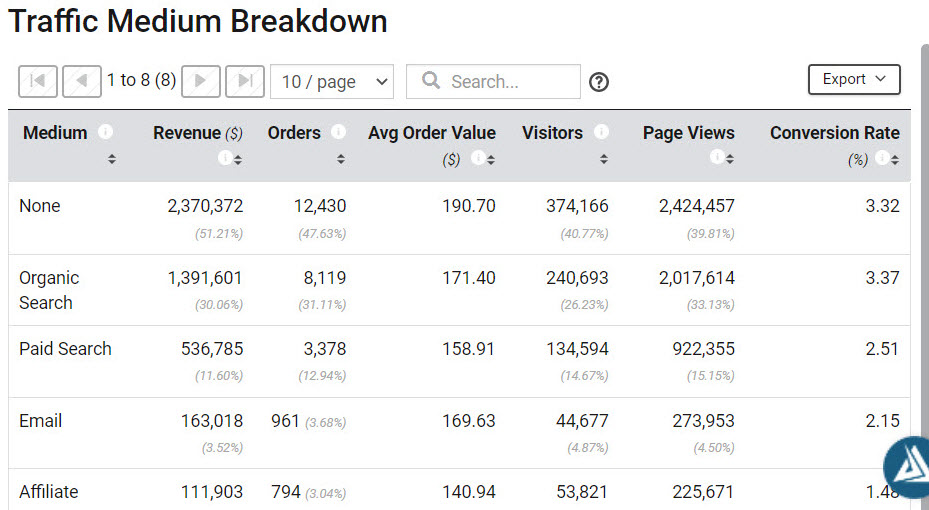
Task: Click orders value 8,119
Action: click(x=325, y=277)
